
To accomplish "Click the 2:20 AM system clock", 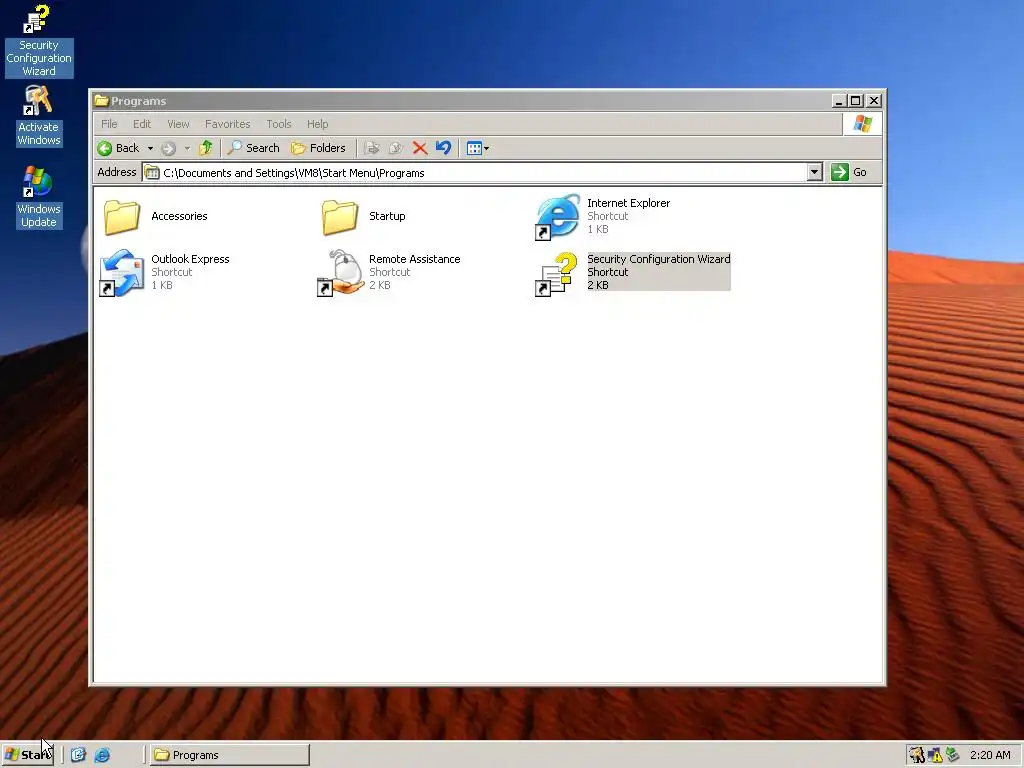I will click(x=990, y=755).
